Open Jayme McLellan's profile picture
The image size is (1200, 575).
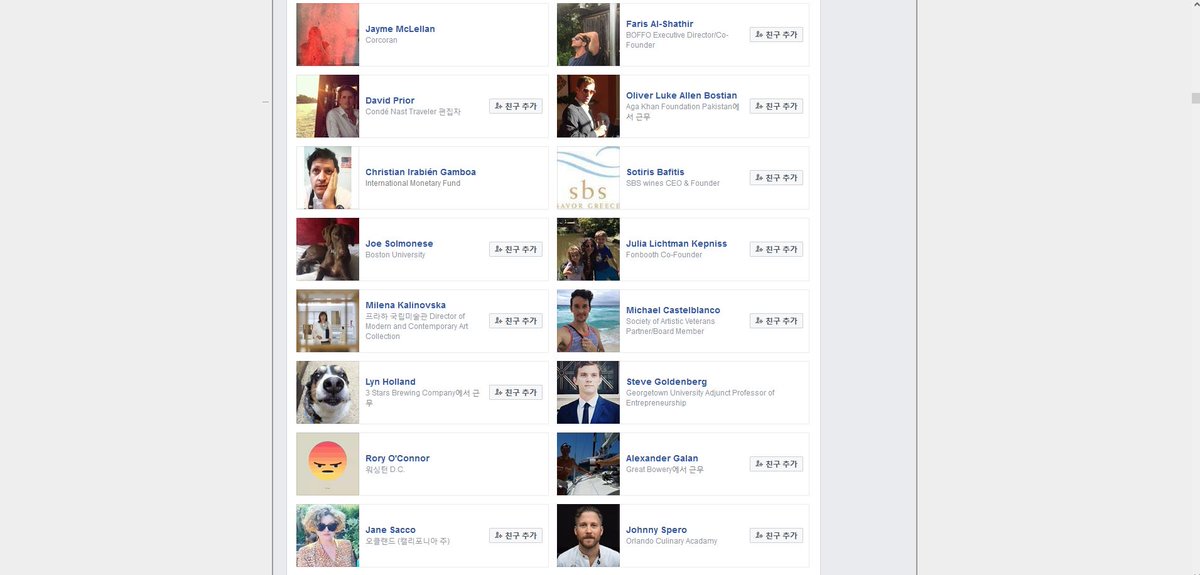328,35
